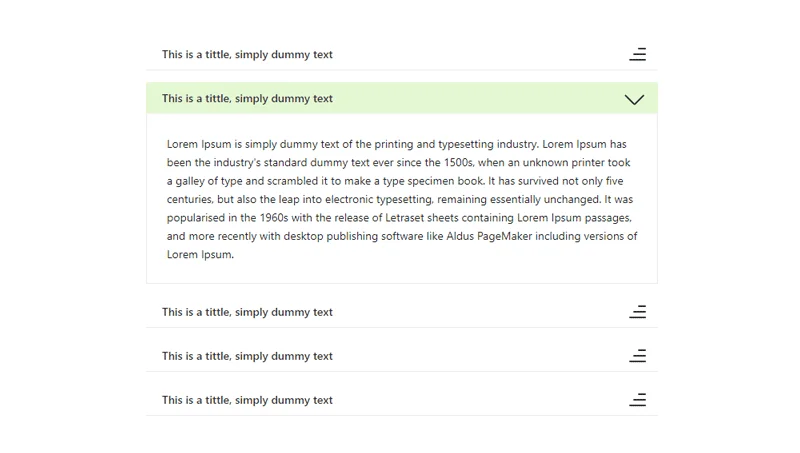This screenshot has width=800, height=453.
Task: Click the stacked-lines icon on the last accordion row
Action: click(x=637, y=400)
